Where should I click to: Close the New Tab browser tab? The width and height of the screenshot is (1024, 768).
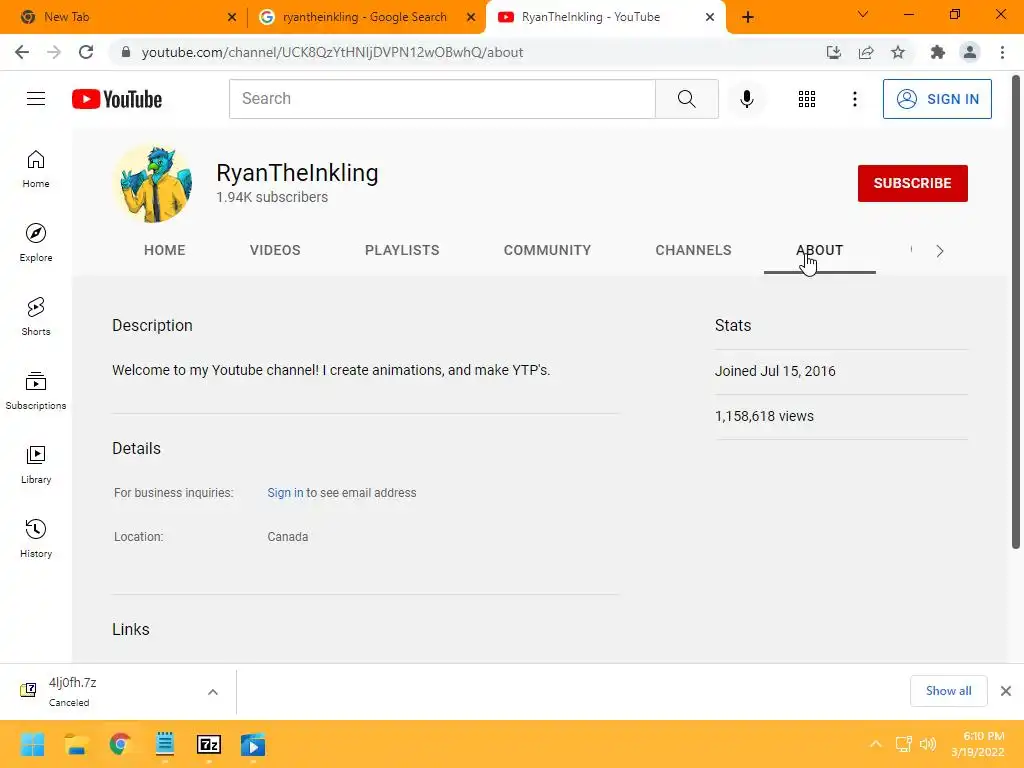[232, 17]
